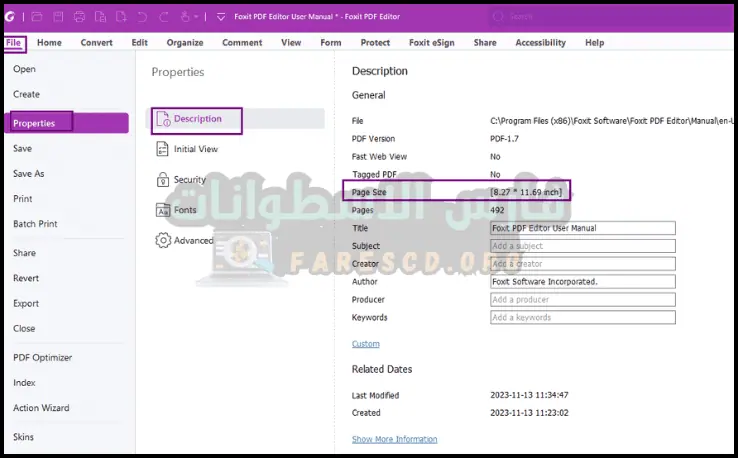Image resolution: width=738 pixels, height=458 pixels.
Task: Expand the hand tool dropdown arrow
Action: tap(196, 17)
